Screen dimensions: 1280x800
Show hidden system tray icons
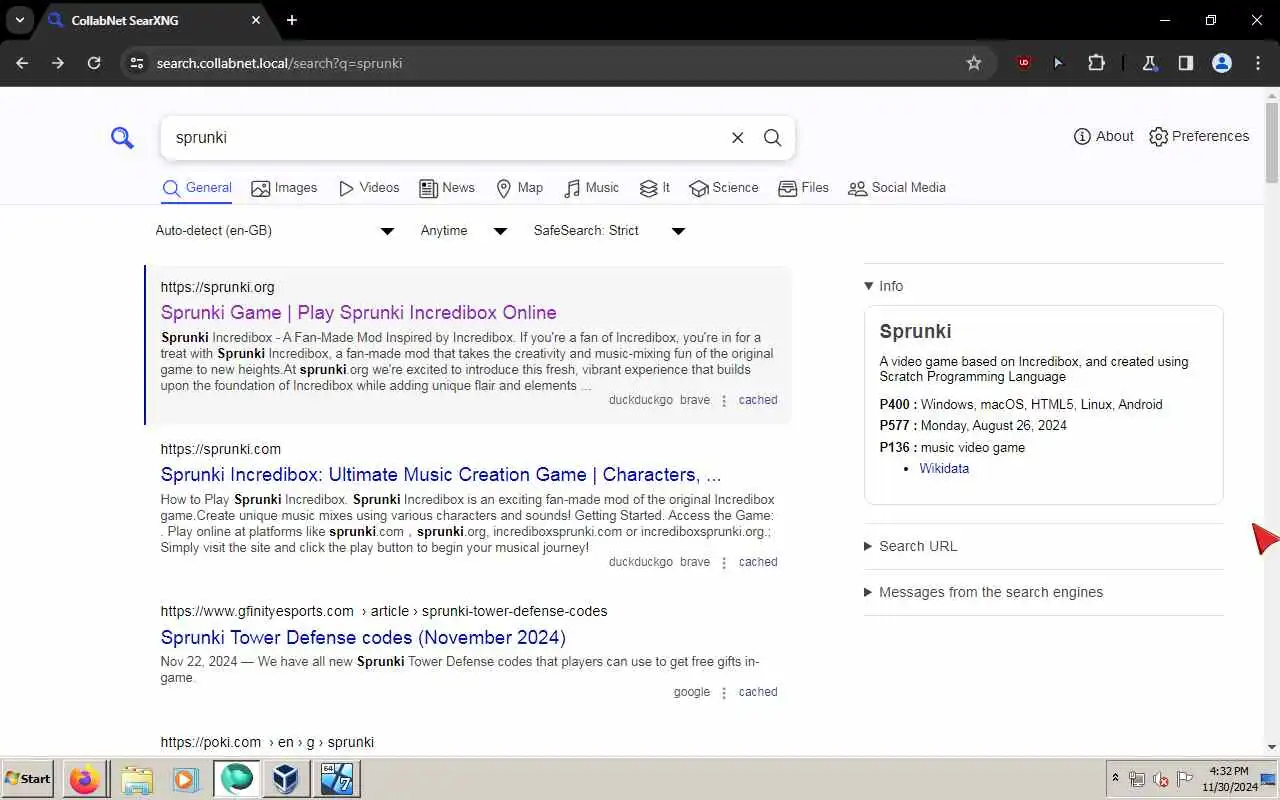coord(1115,778)
